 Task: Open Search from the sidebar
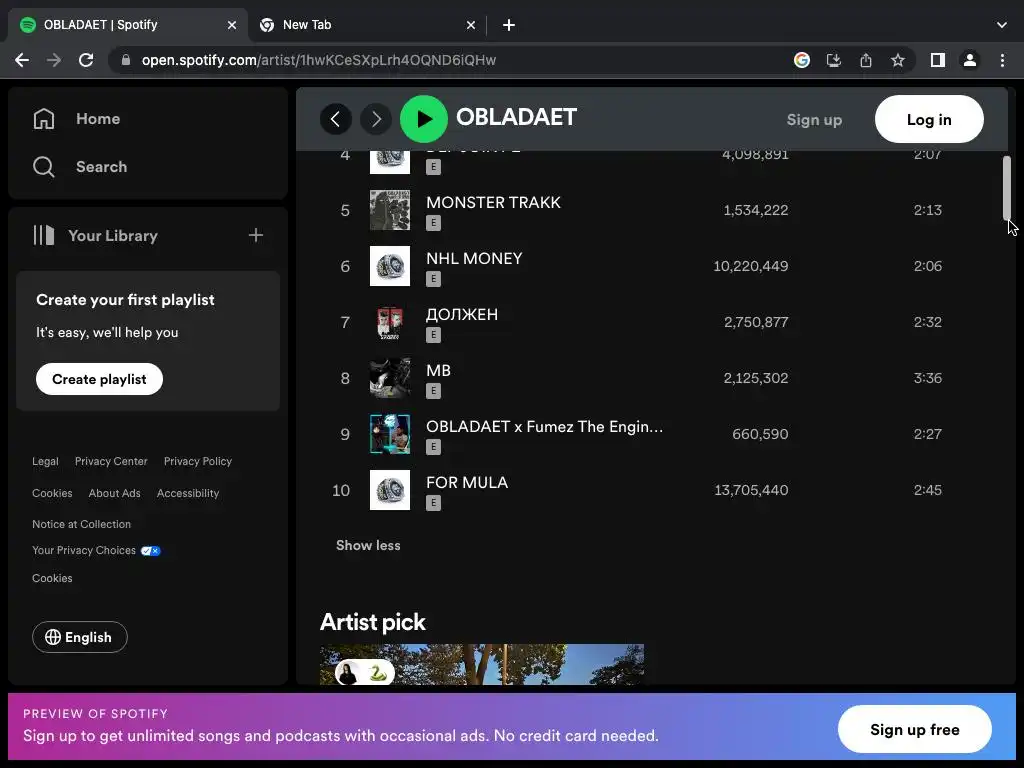coord(80,167)
